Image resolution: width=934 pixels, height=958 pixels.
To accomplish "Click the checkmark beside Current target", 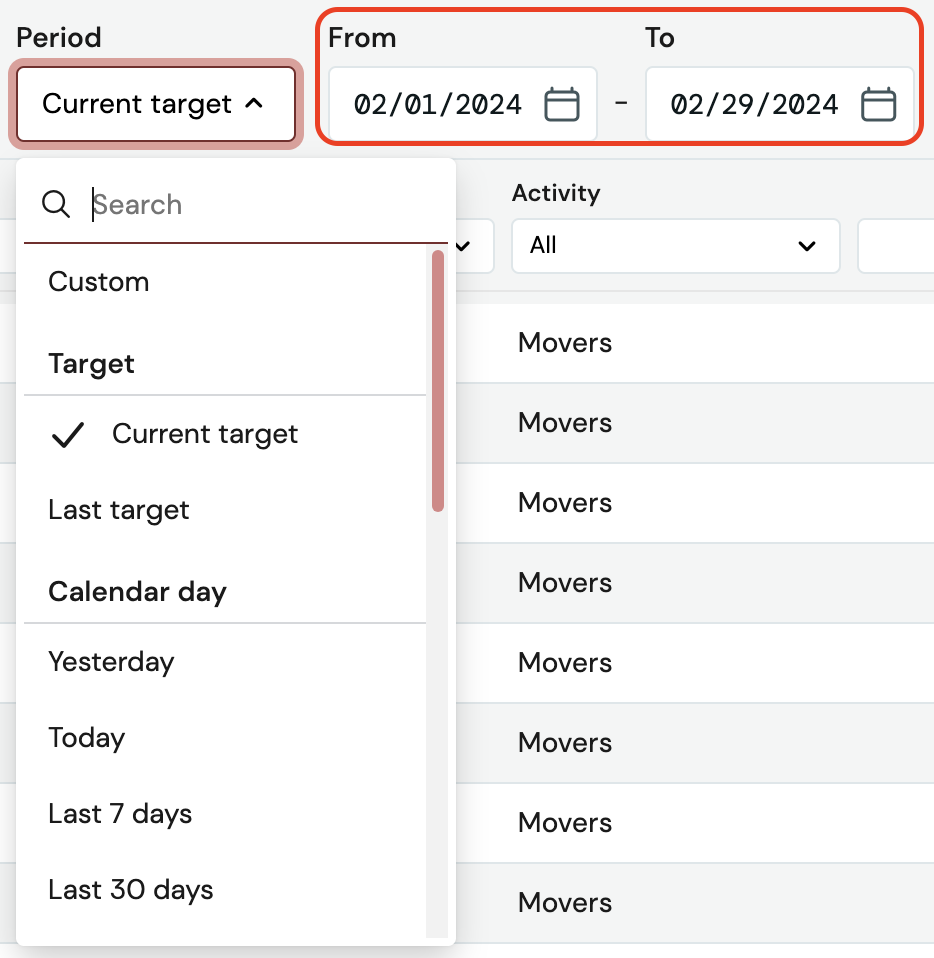I will click(x=68, y=435).
